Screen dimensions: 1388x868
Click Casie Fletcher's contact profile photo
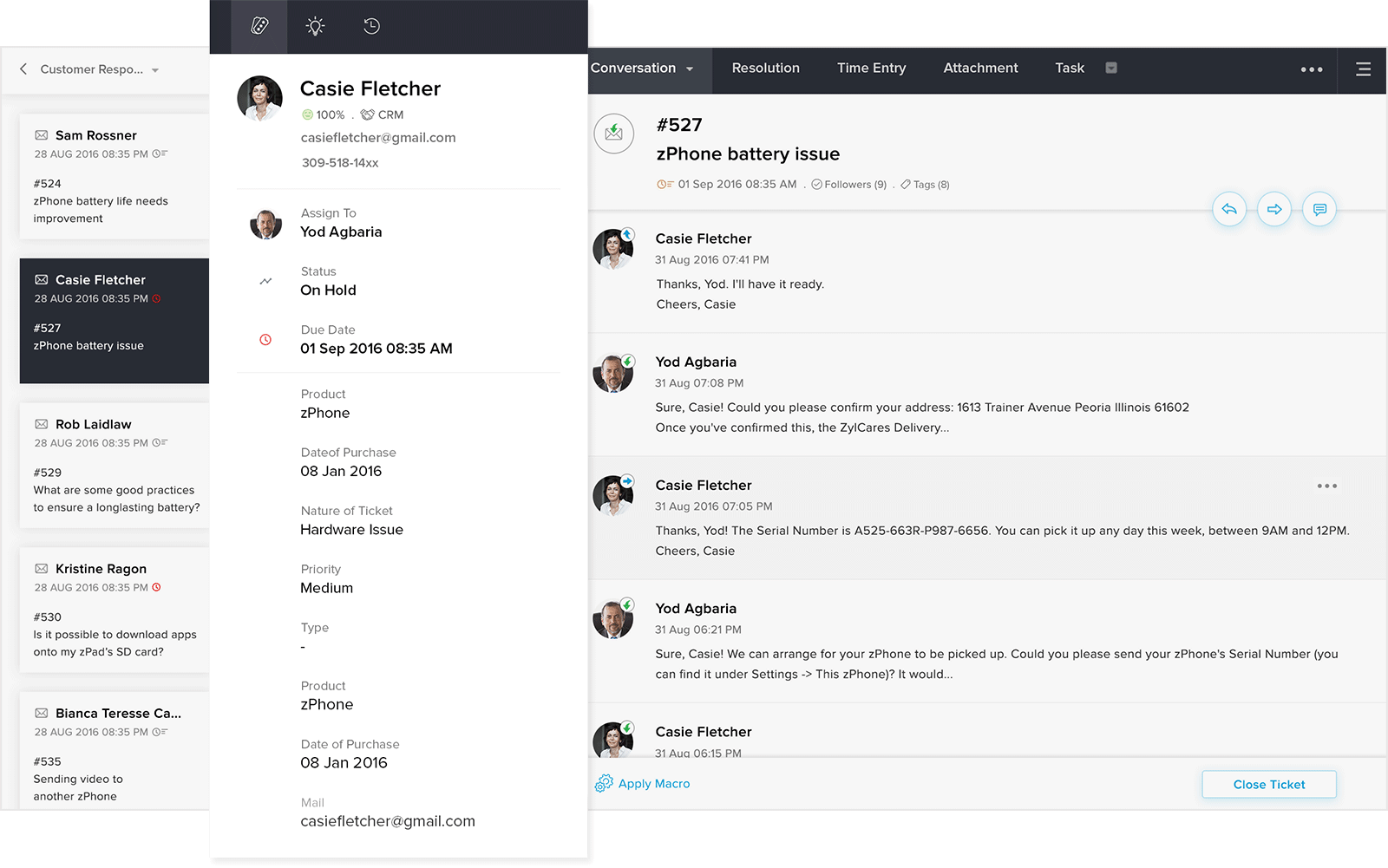(259, 98)
